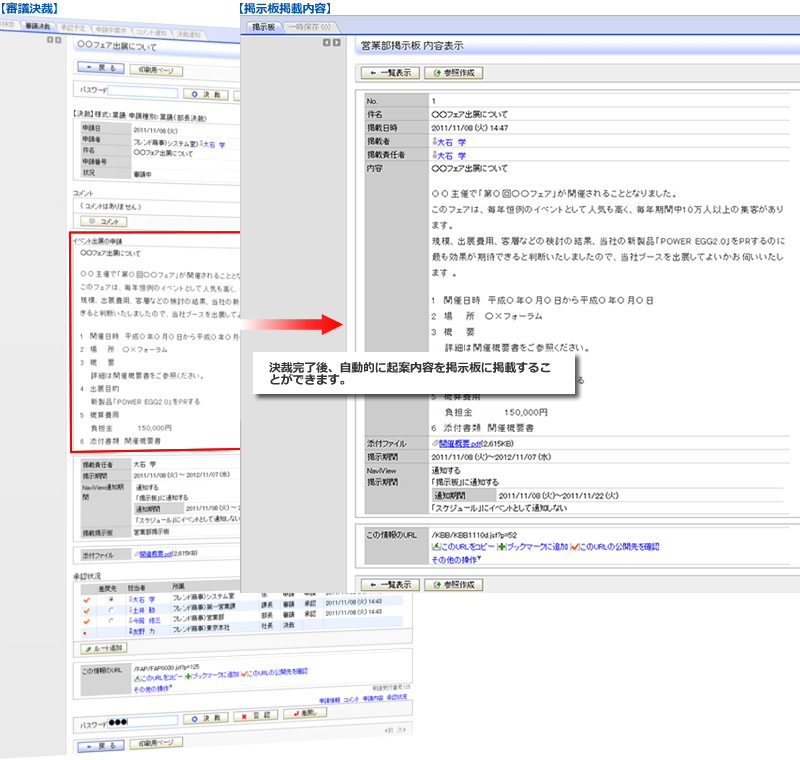800x760 pixels.
Task: Click the 否認 button
Action: coord(256,716)
